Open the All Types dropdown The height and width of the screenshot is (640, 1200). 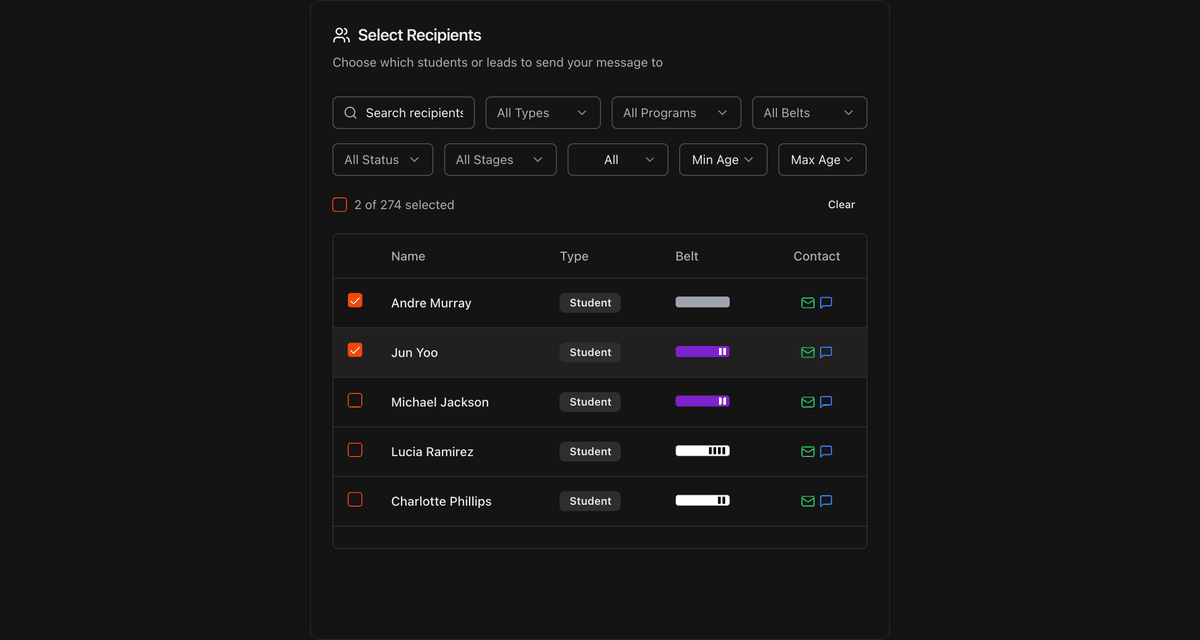tap(543, 113)
